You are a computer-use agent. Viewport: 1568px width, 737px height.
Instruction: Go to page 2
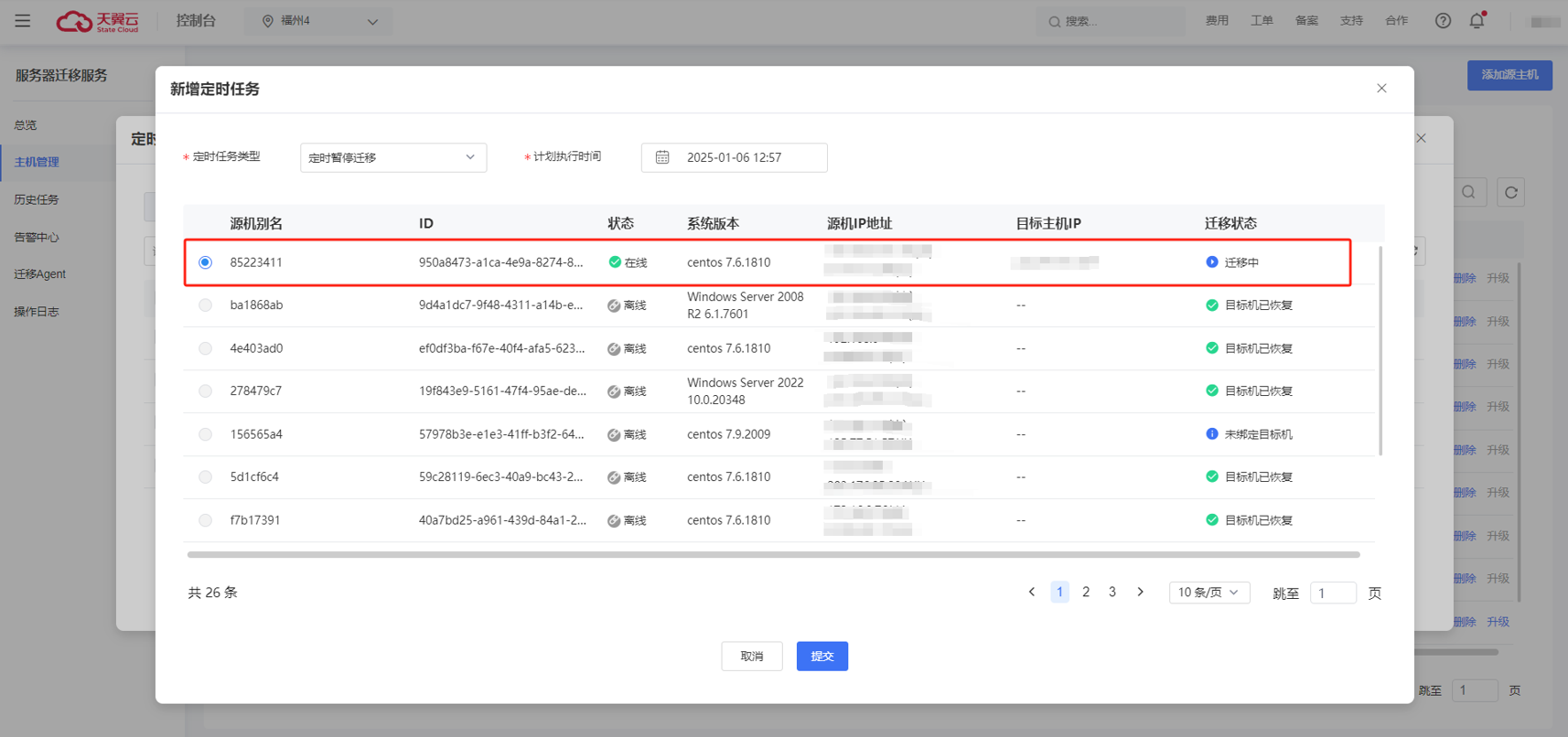click(x=1086, y=592)
